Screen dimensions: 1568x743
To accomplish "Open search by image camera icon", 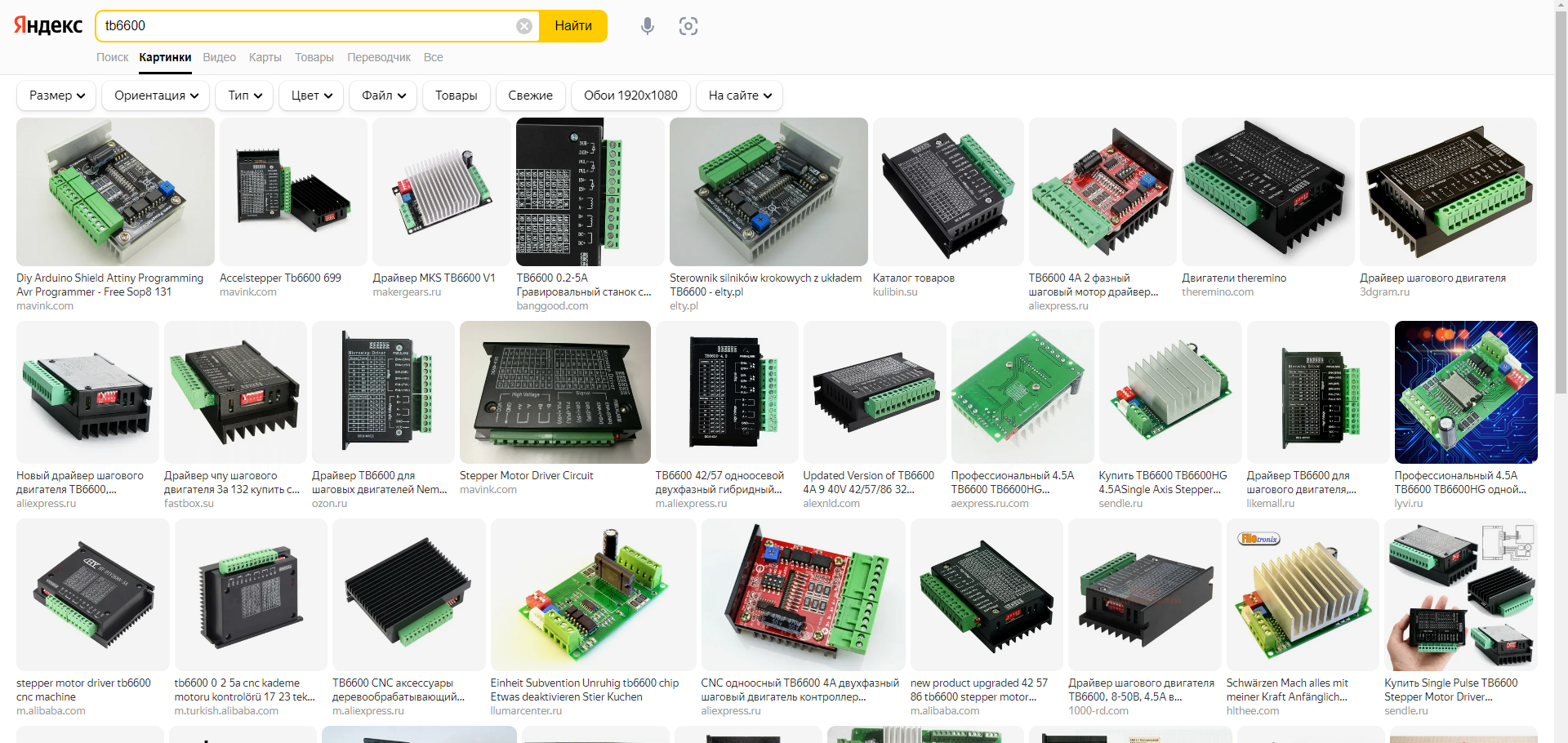I will click(688, 26).
